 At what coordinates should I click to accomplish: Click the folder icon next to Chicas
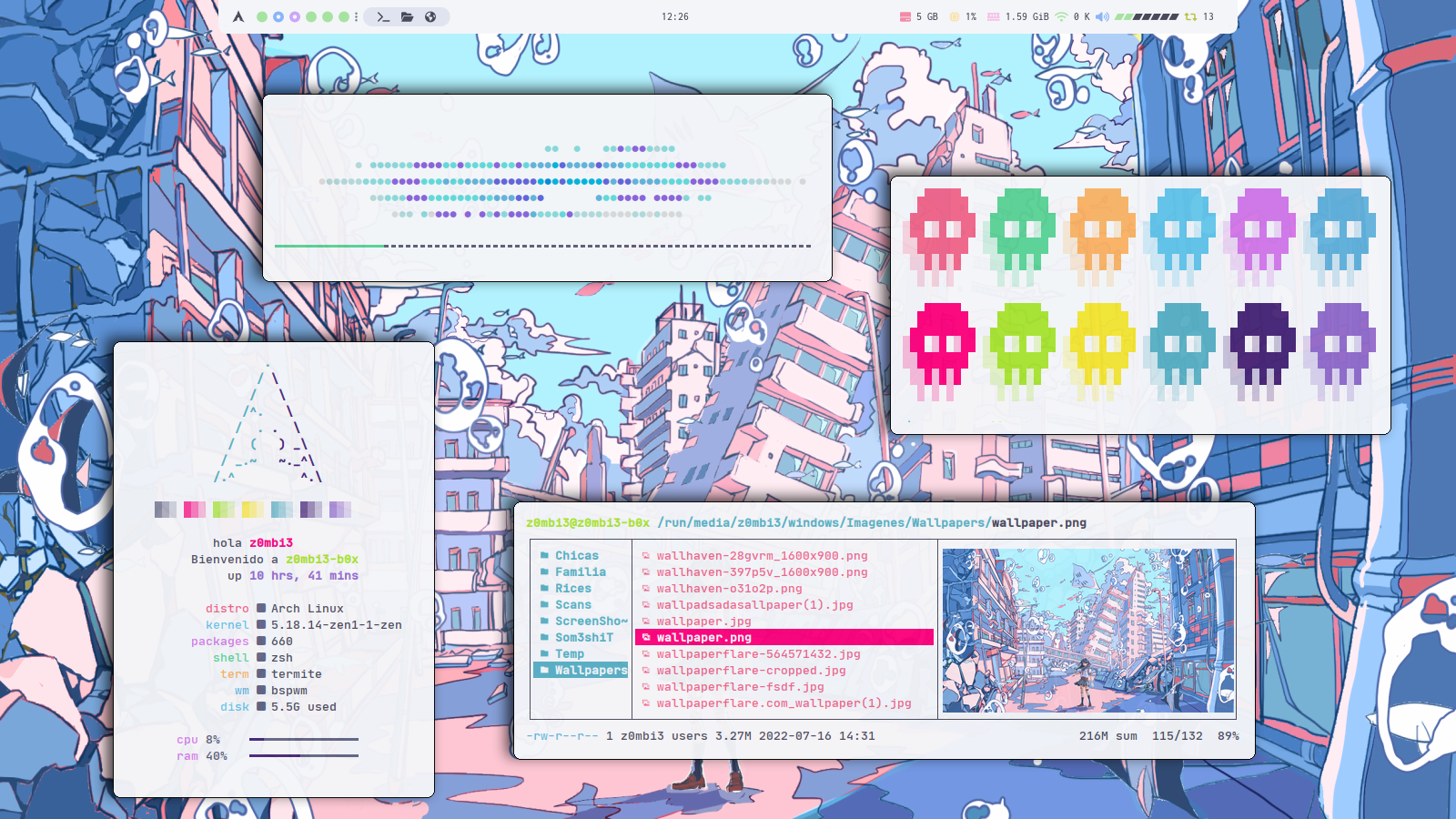pos(544,555)
